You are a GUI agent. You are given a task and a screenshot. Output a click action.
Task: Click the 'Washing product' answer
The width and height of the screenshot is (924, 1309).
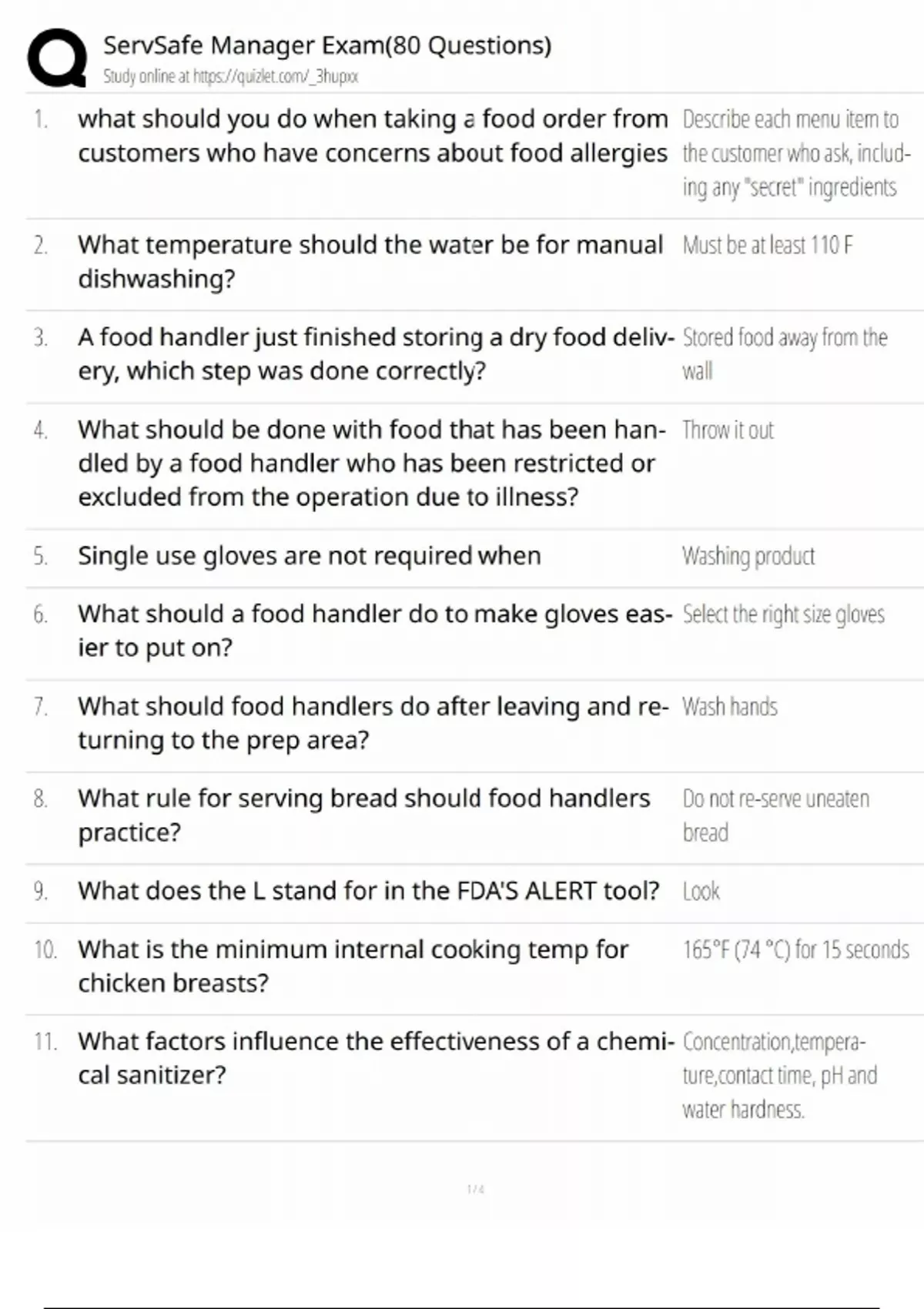coord(748,556)
